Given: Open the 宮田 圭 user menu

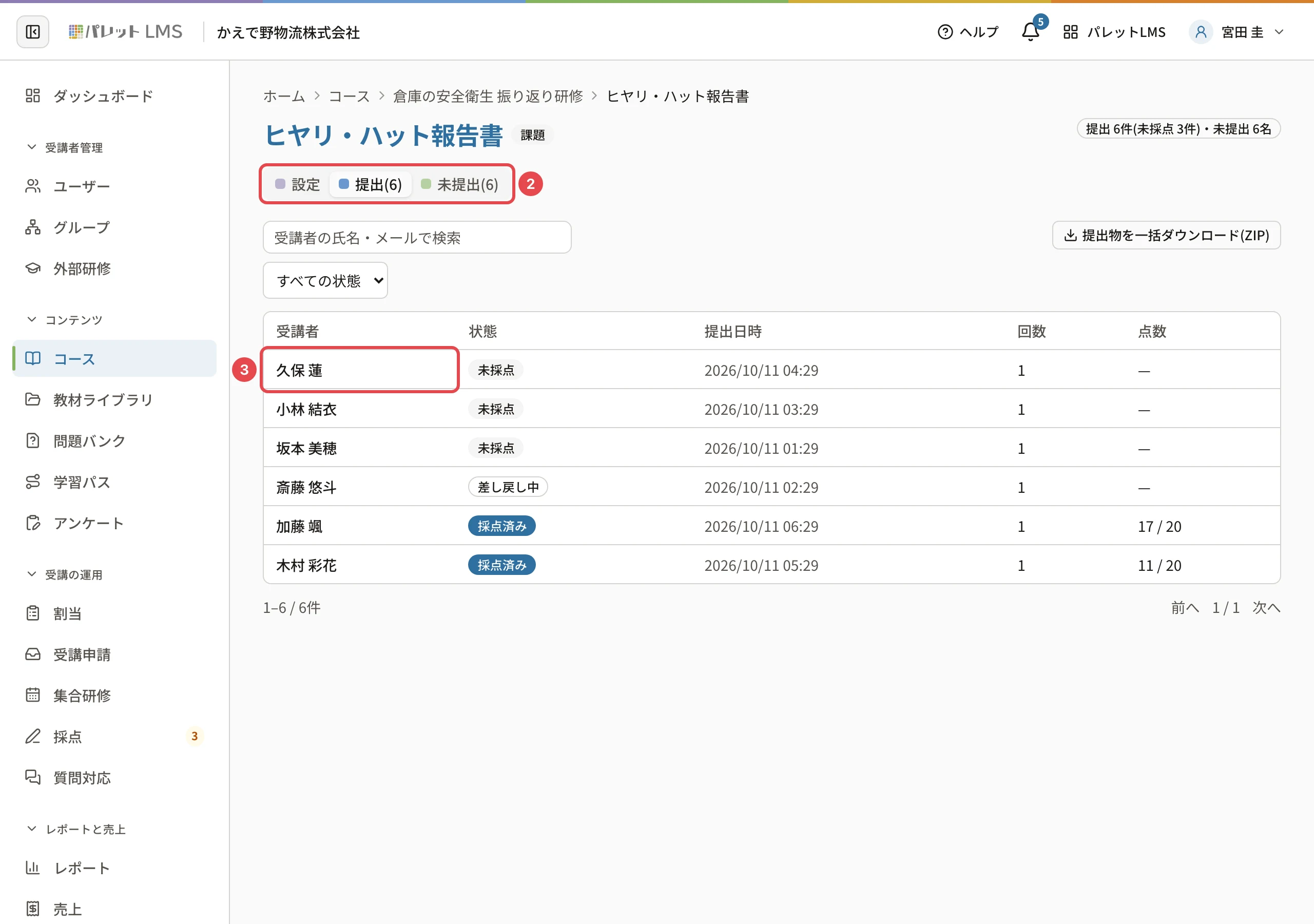Looking at the screenshot, I should pyautogui.click(x=1236, y=32).
